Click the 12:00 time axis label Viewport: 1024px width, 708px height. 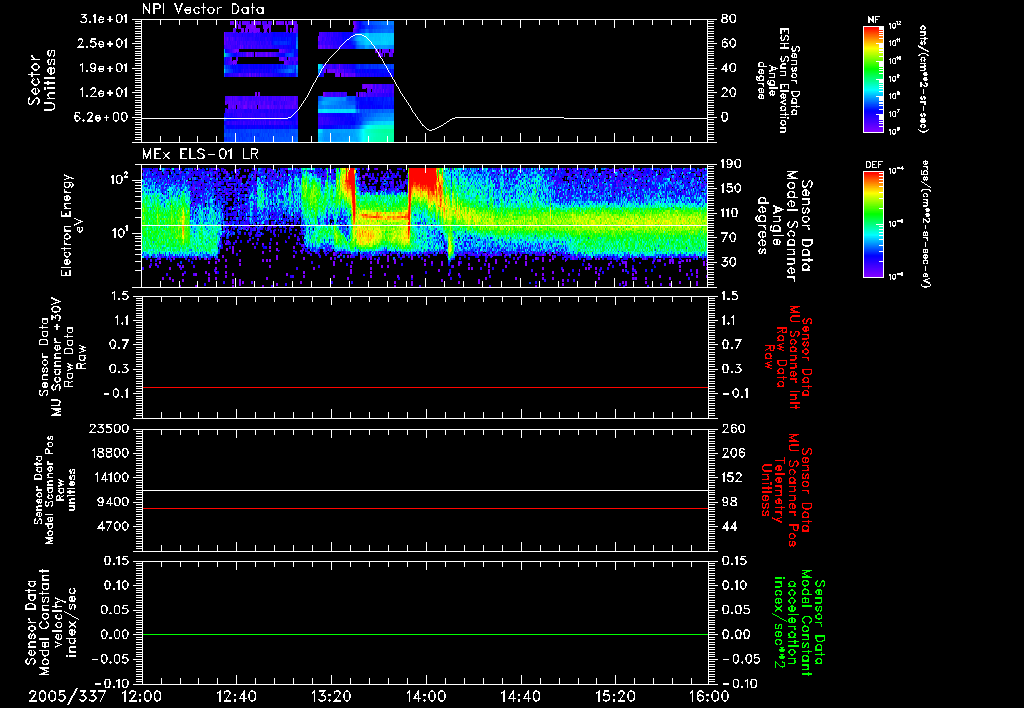tap(142, 697)
